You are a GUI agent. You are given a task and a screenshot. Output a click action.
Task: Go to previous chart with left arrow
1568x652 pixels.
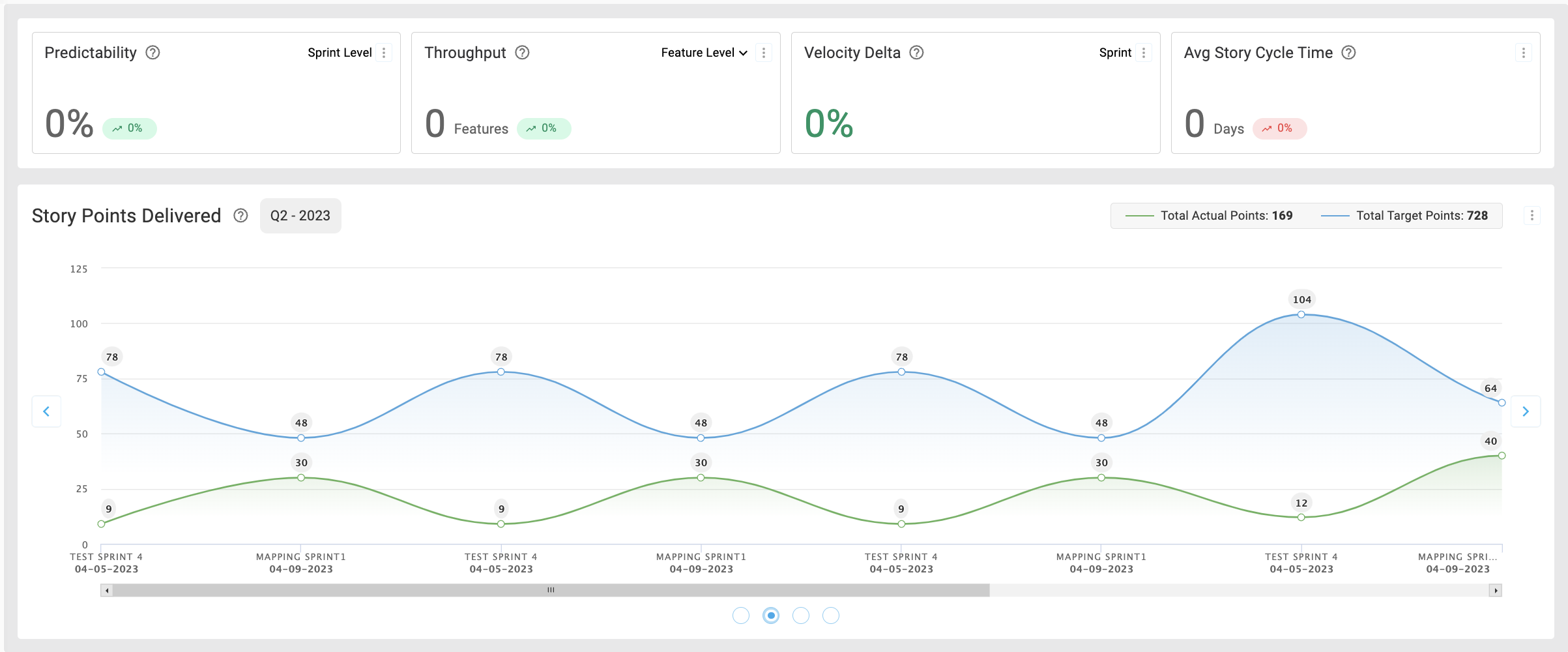click(x=46, y=411)
